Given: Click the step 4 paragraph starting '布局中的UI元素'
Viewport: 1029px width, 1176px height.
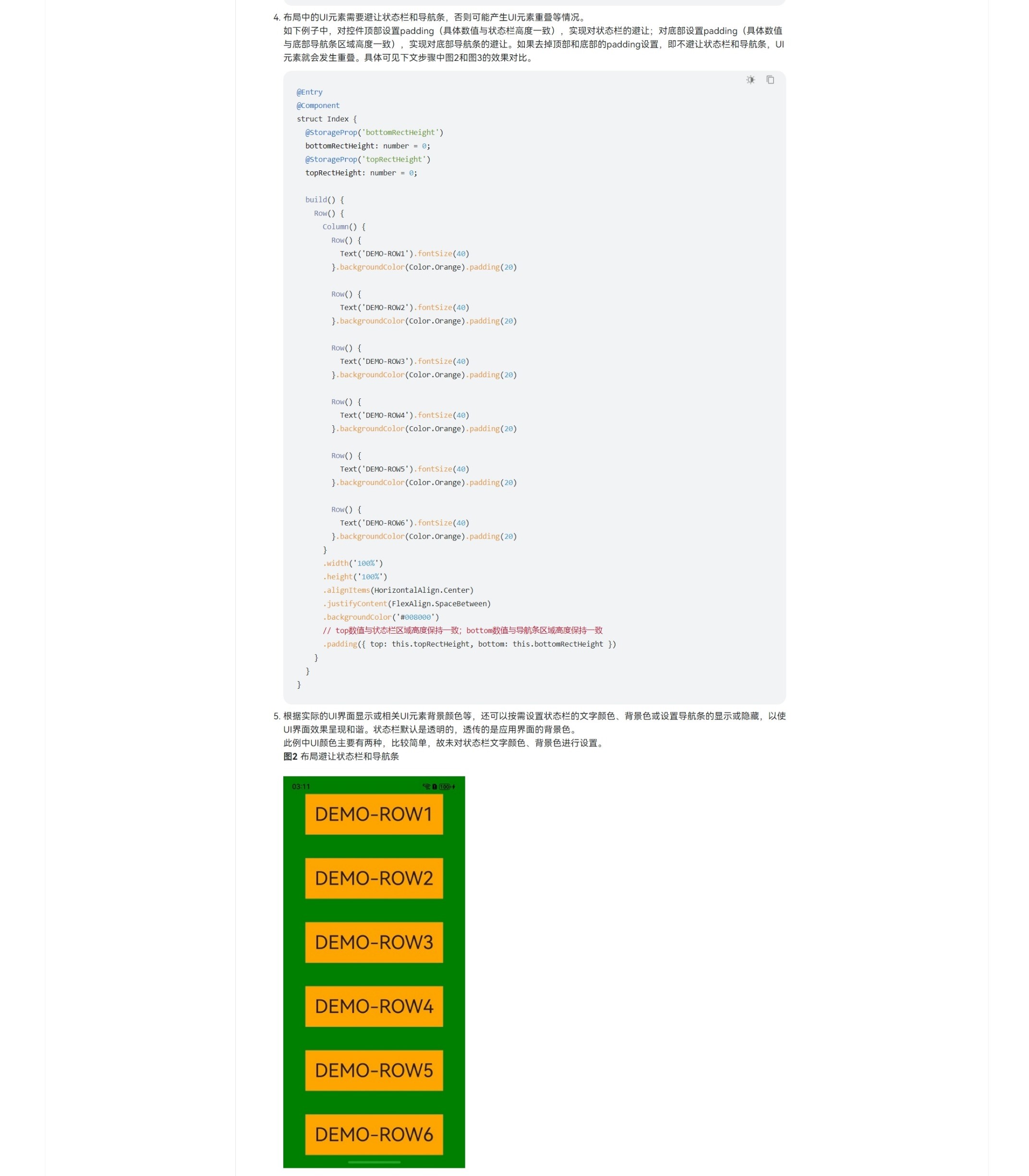Looking at the screenshot, I should (534, 37).
